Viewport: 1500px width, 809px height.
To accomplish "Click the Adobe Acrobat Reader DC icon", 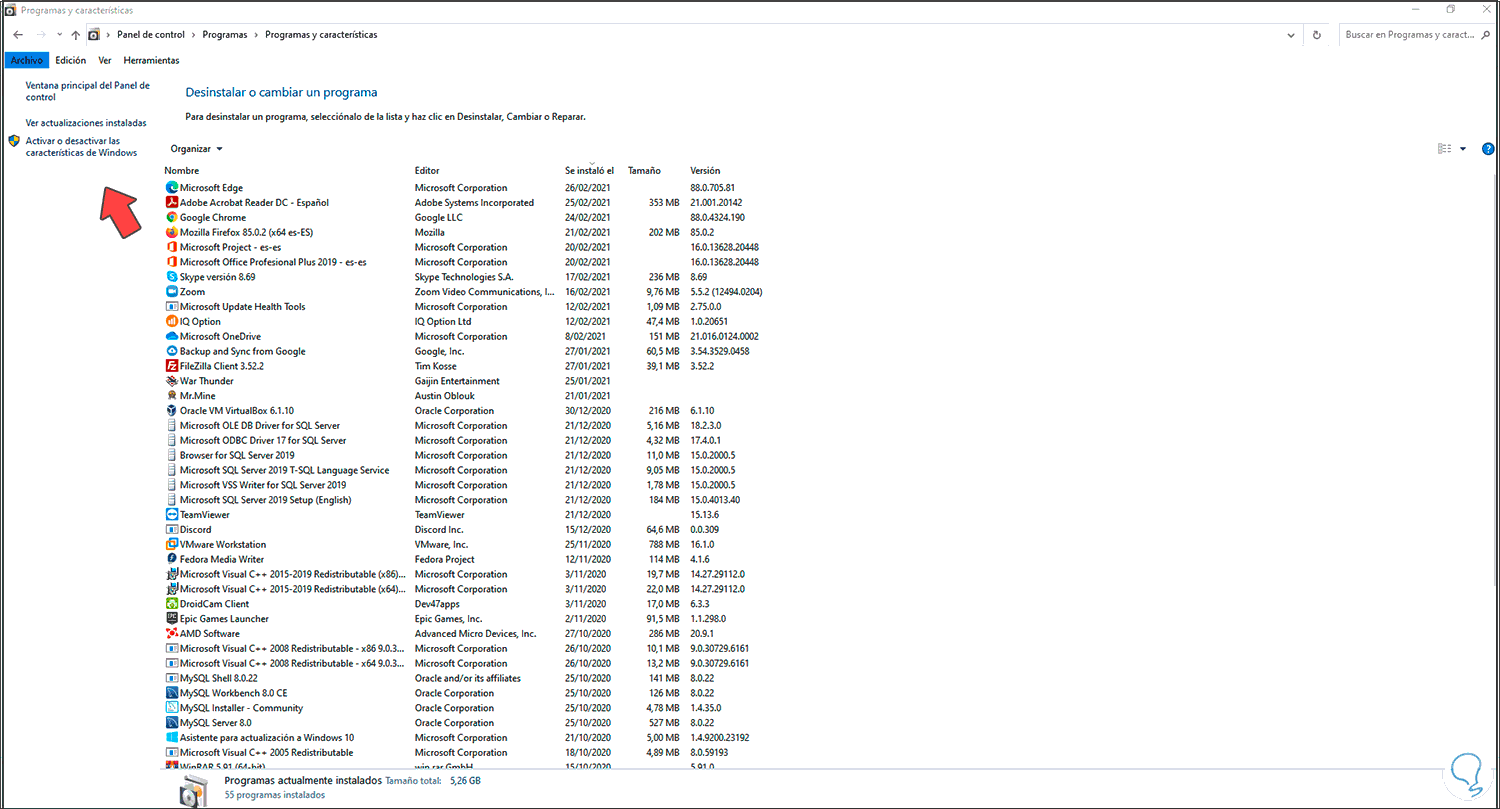I will 172,202.
